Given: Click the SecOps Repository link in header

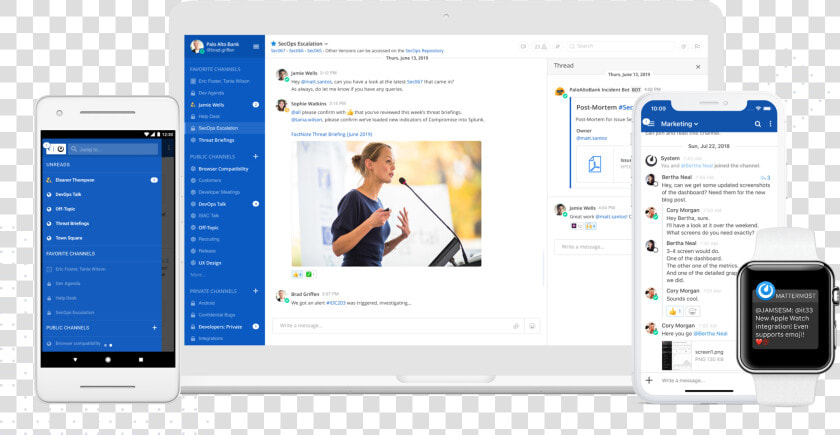Looking at the screenshot, I should click(424, 50).
